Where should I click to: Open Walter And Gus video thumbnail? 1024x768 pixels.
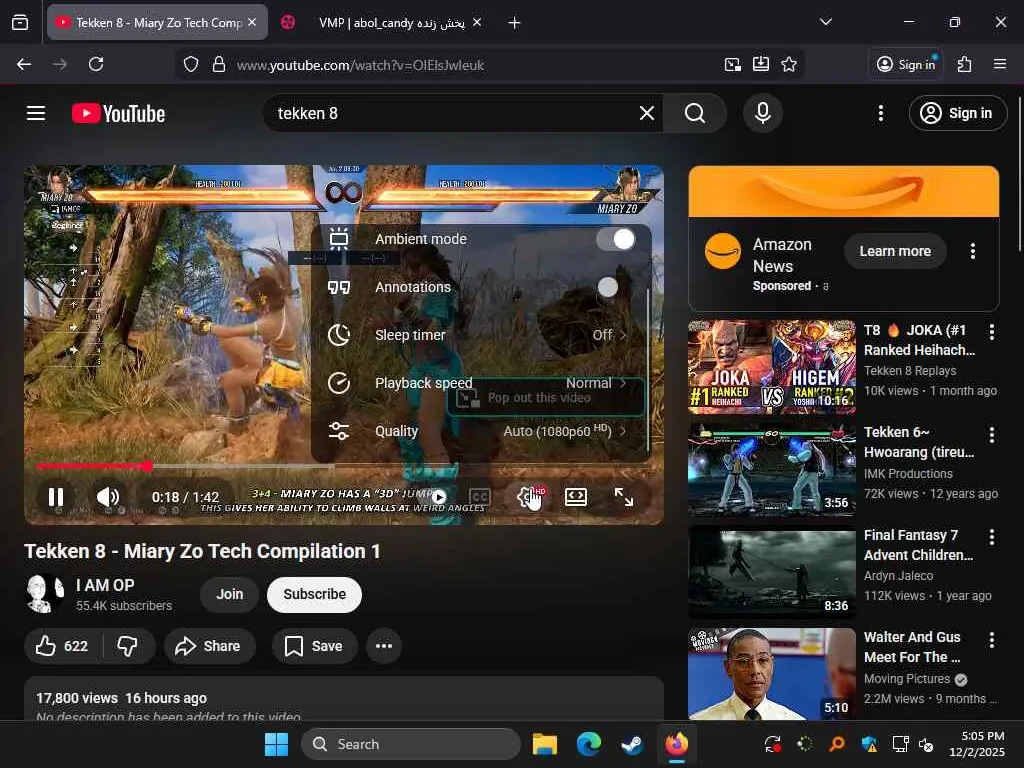click(x=771, y=674)
